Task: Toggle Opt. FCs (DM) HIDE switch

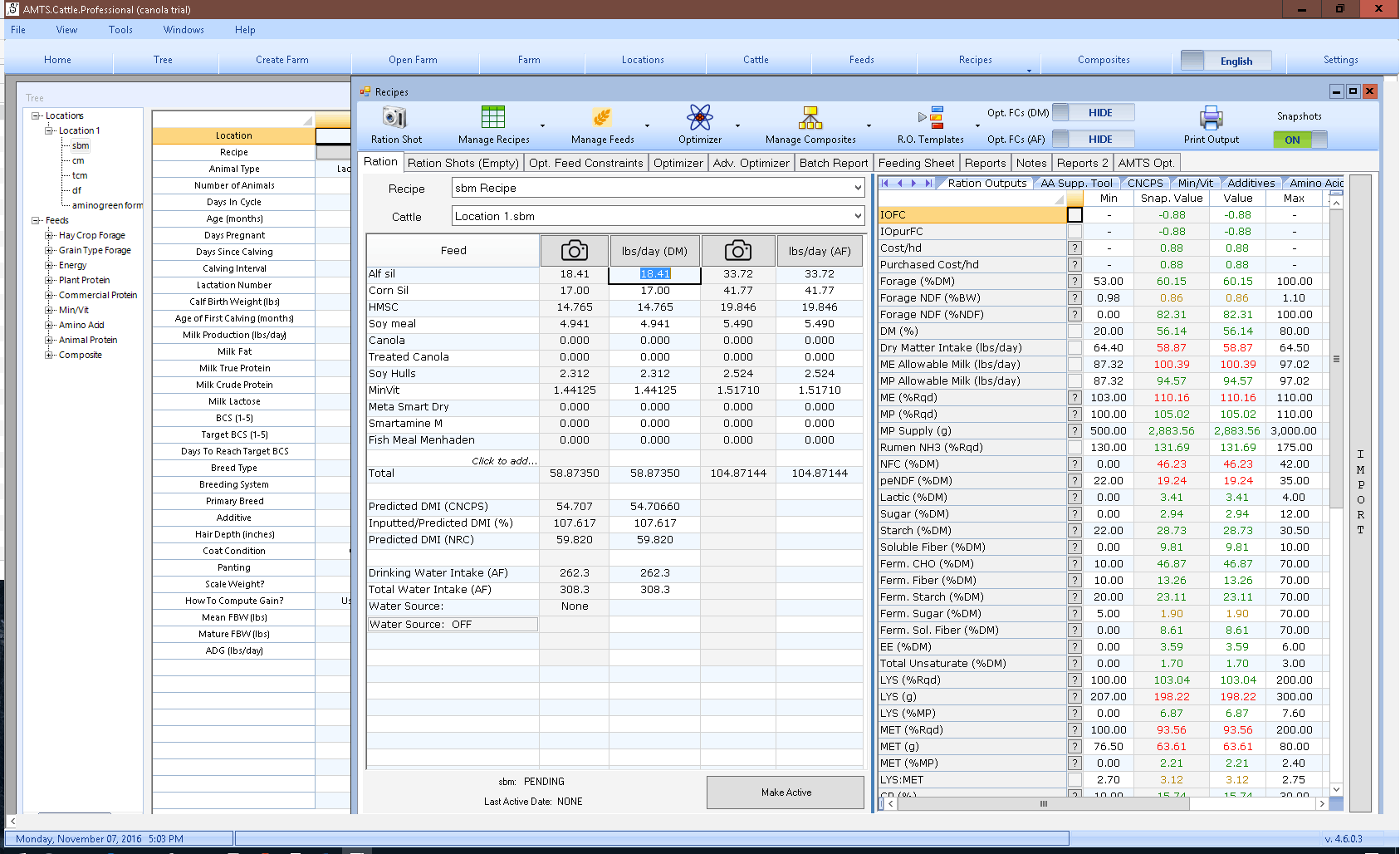Action: pos(1094,113)
